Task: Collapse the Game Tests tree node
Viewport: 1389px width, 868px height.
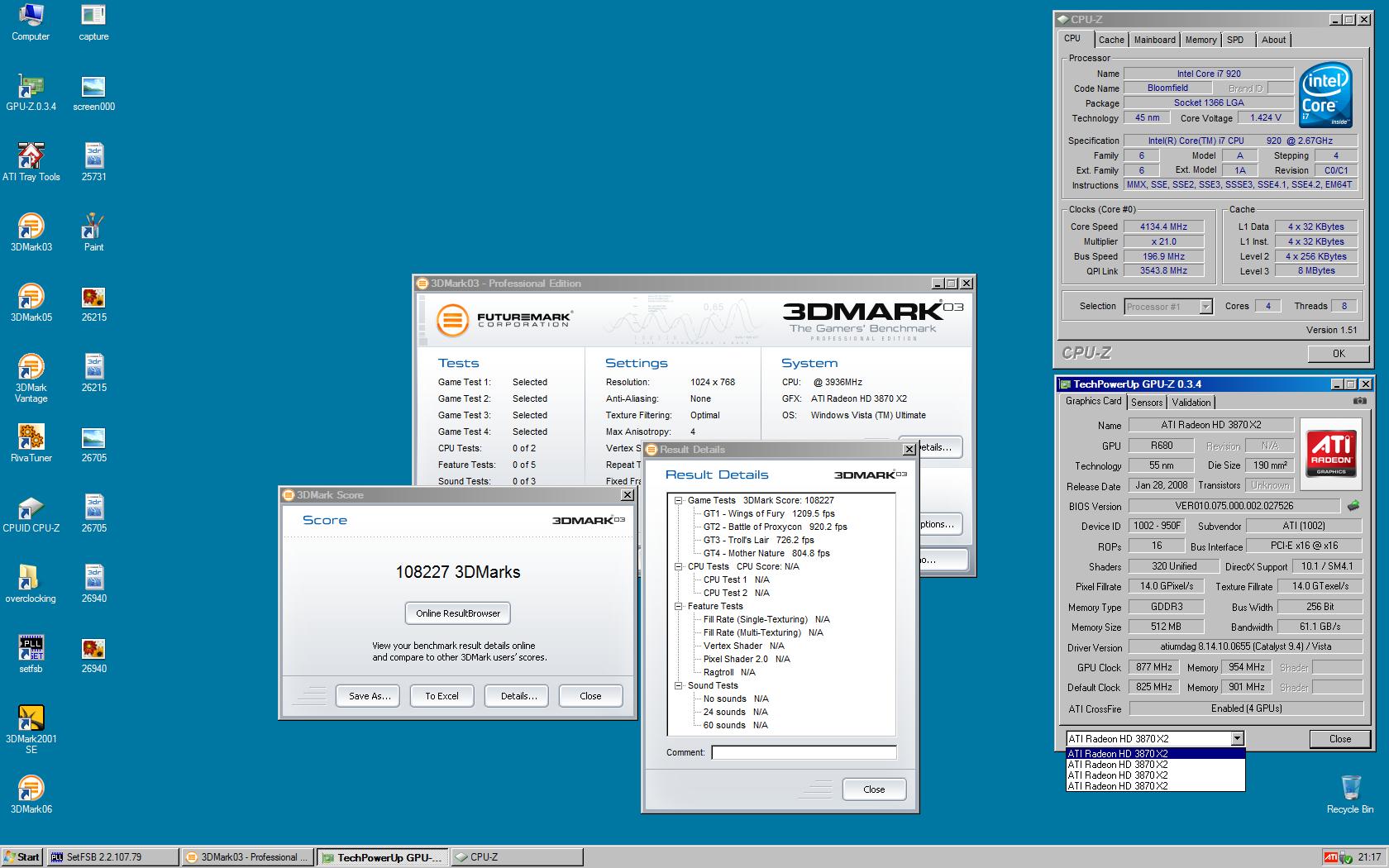Action: [x=678, y=500]
